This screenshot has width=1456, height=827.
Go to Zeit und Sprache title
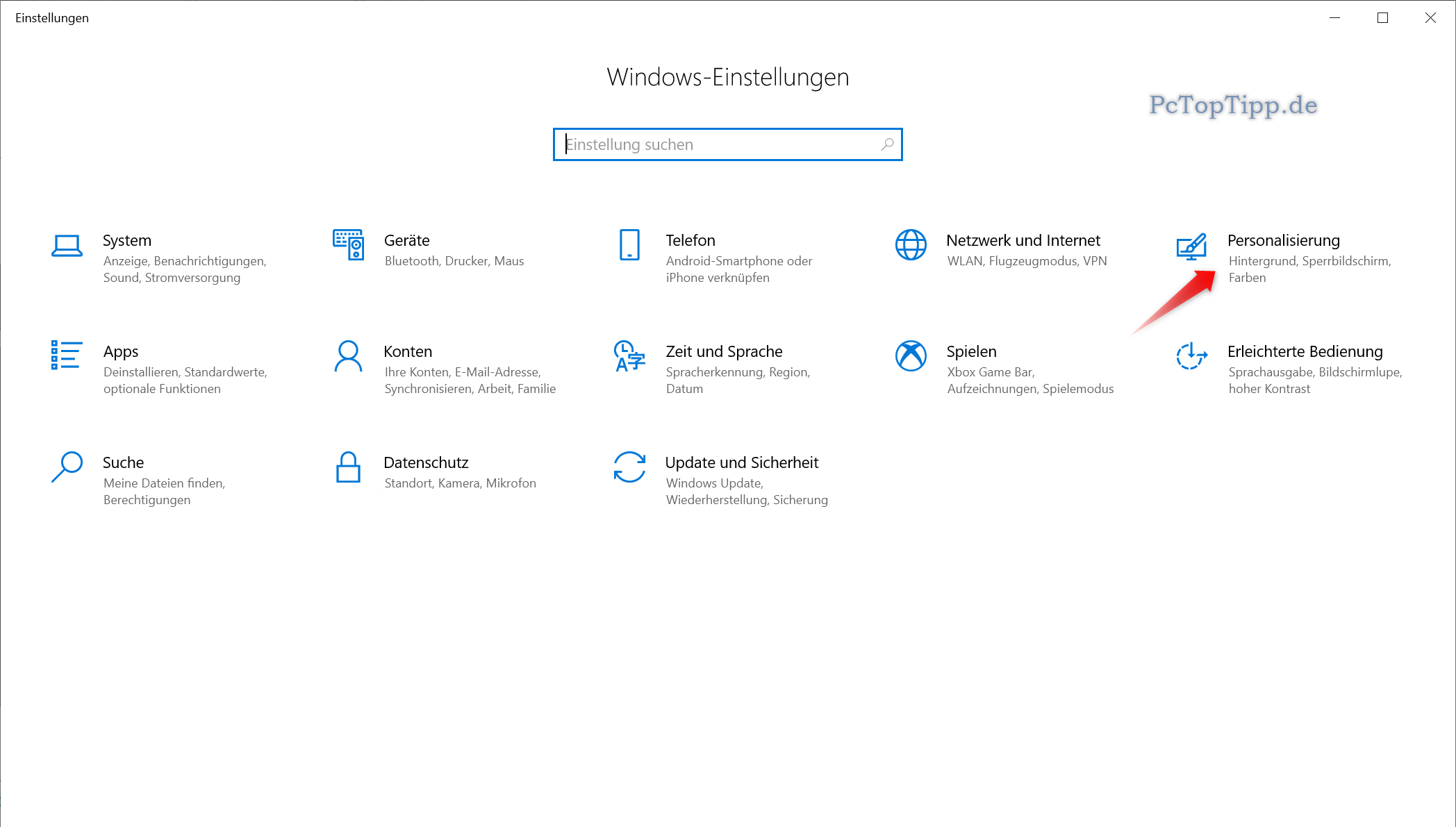(724, 351)
